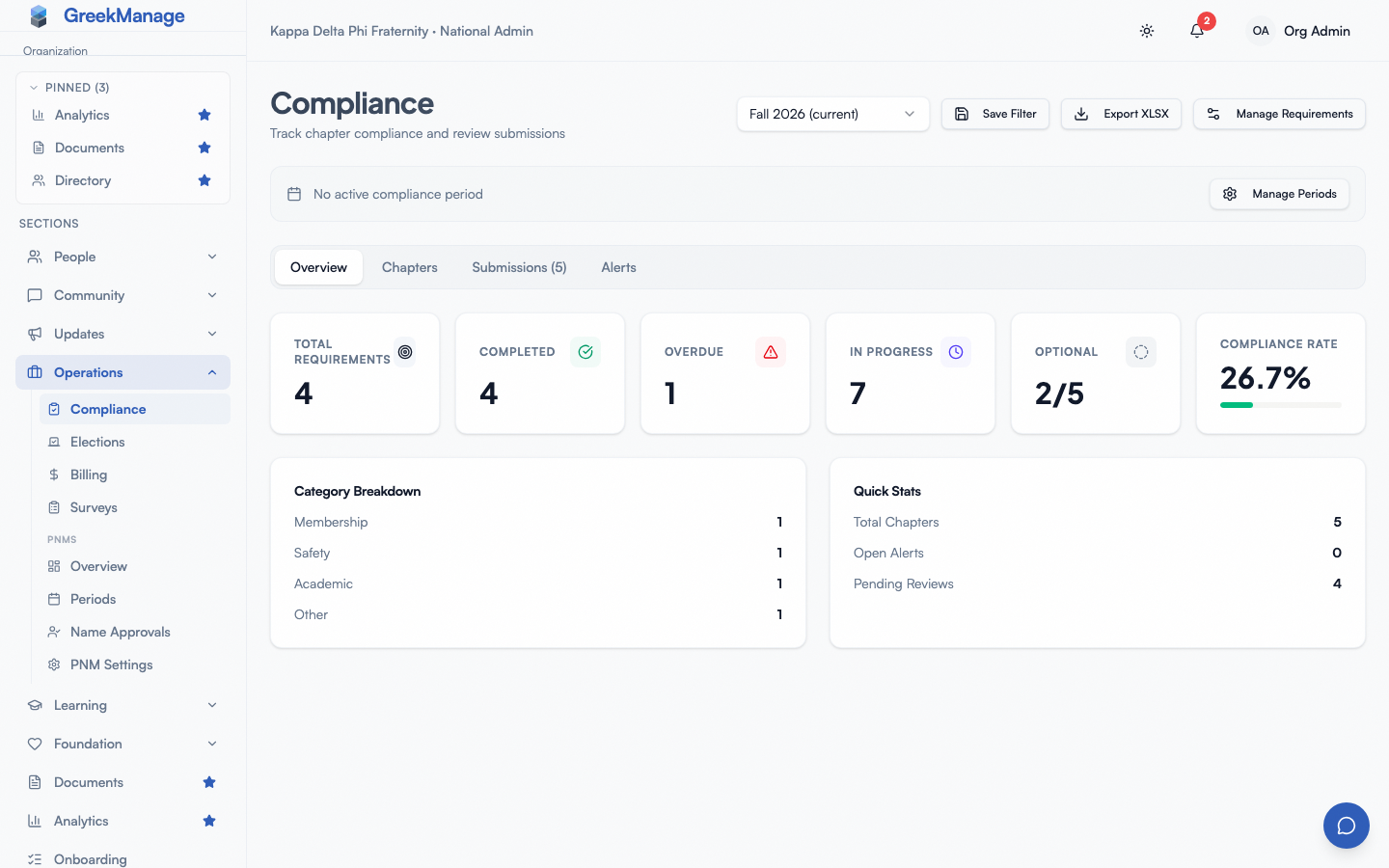Click the Optional dashed circle icon

(1141, 352)
